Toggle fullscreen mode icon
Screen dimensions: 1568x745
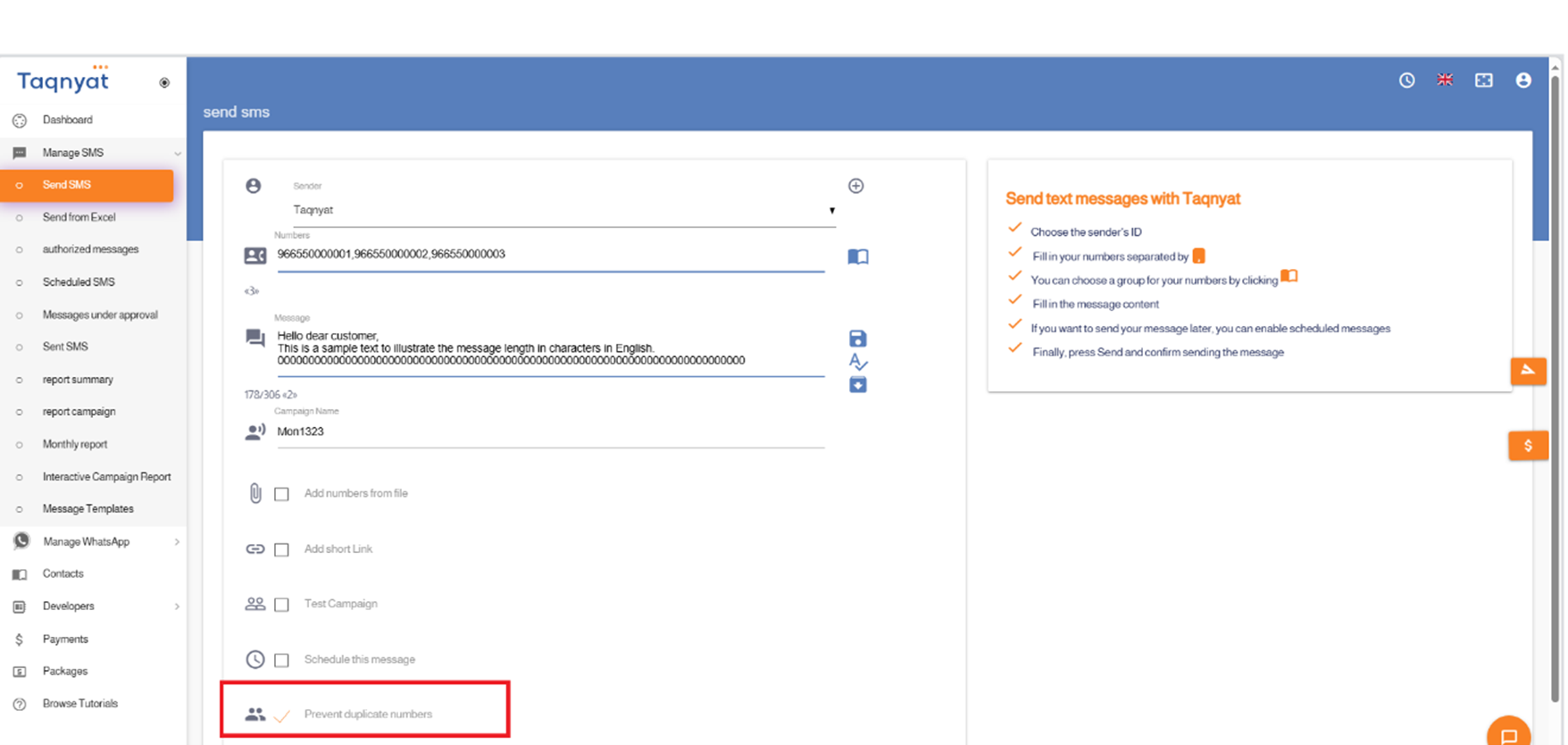click(1484, 80)
